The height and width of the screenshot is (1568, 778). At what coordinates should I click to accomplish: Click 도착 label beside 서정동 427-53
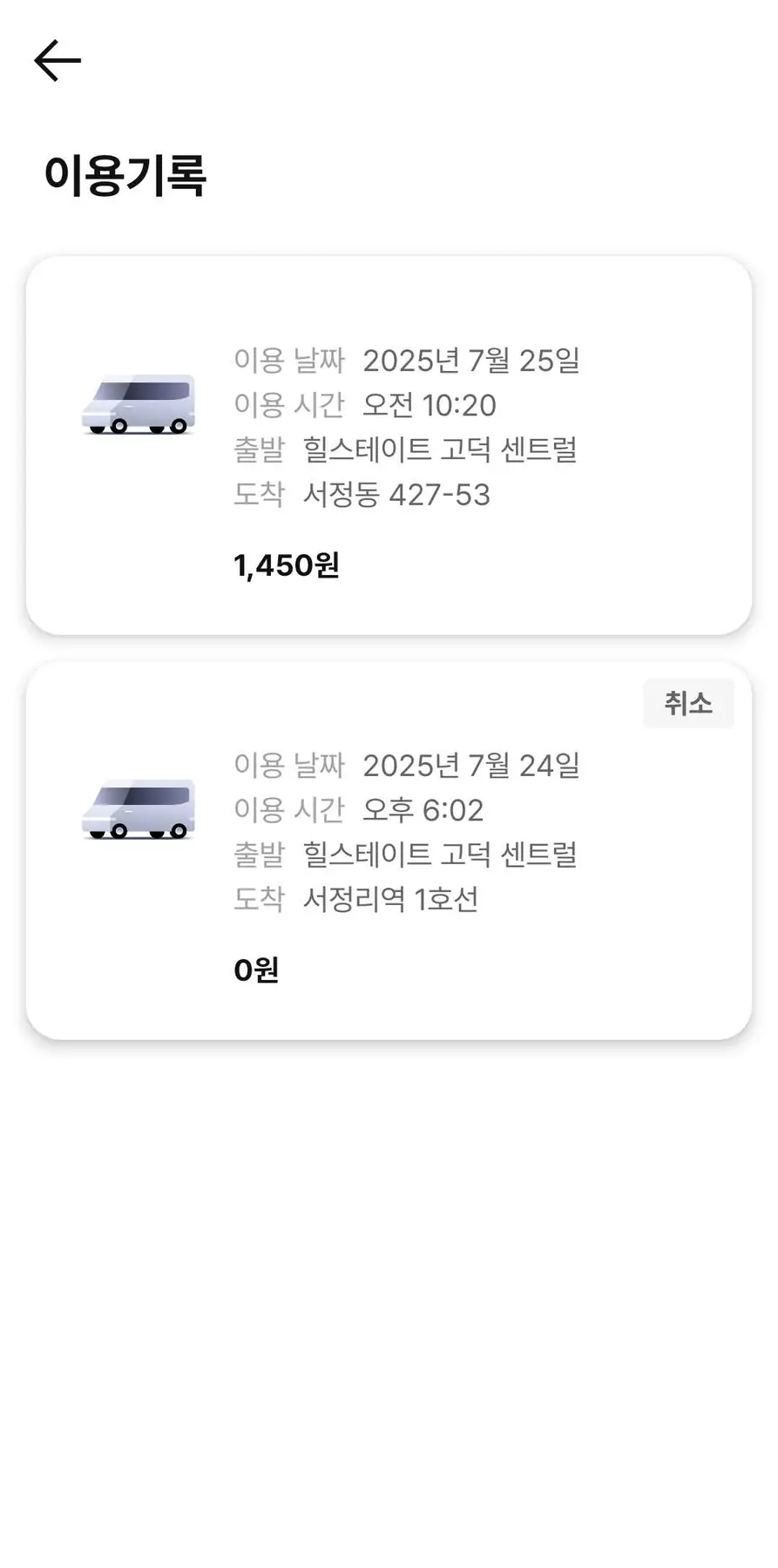click(x=260, y=495)
